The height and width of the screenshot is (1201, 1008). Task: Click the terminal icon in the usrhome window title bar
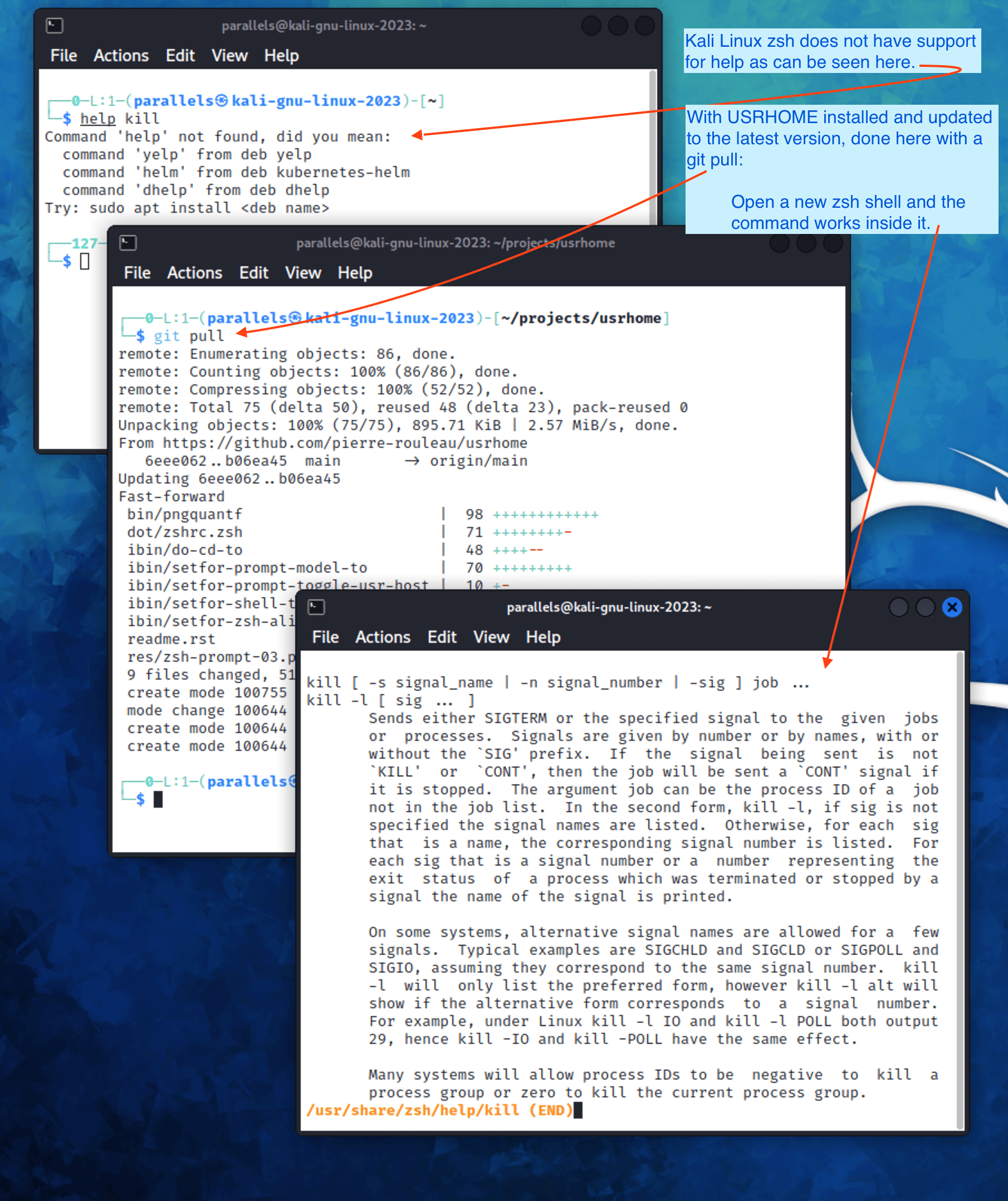[128, 243]
